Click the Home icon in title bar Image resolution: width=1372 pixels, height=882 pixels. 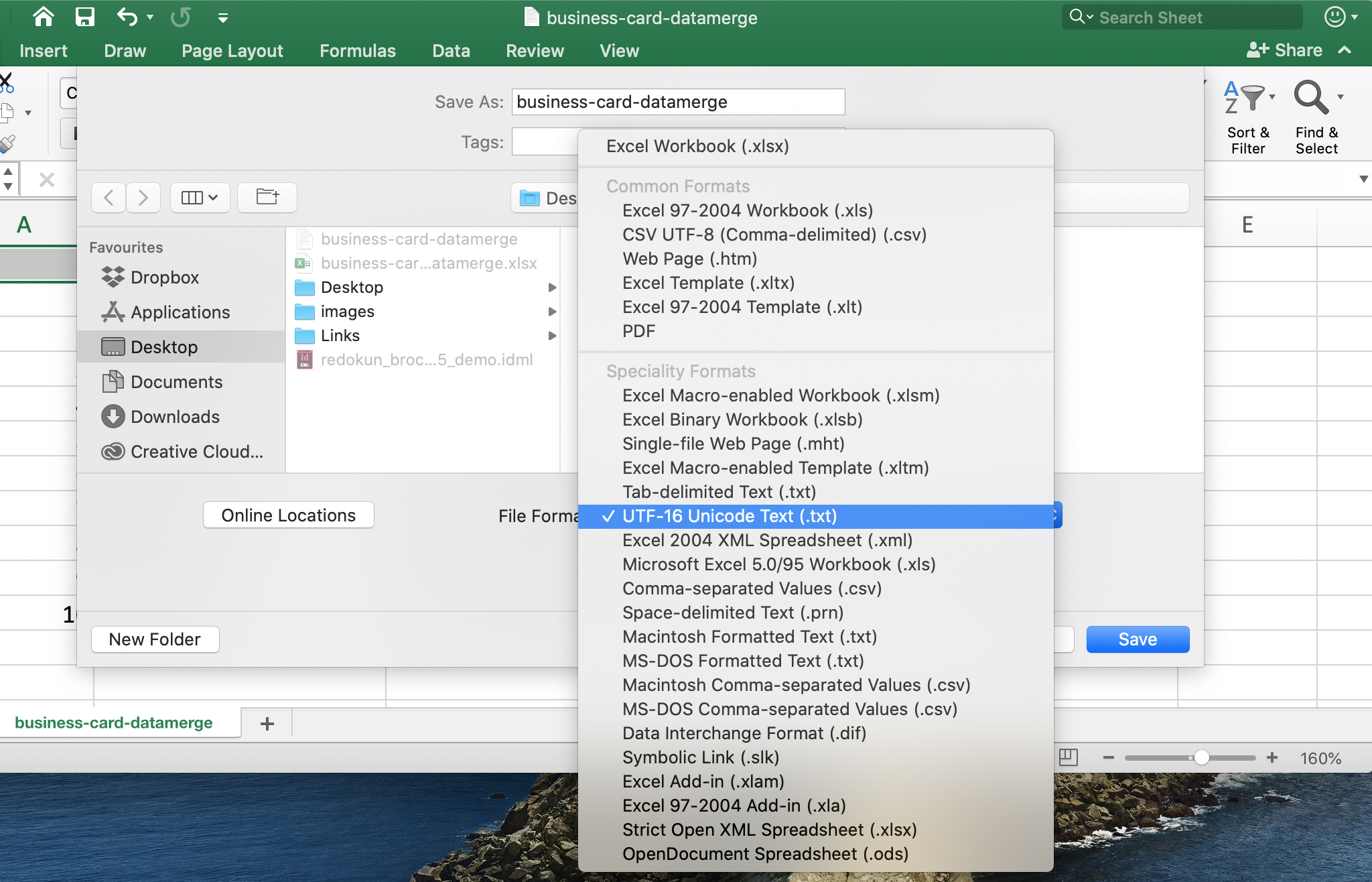coord(44,17)
